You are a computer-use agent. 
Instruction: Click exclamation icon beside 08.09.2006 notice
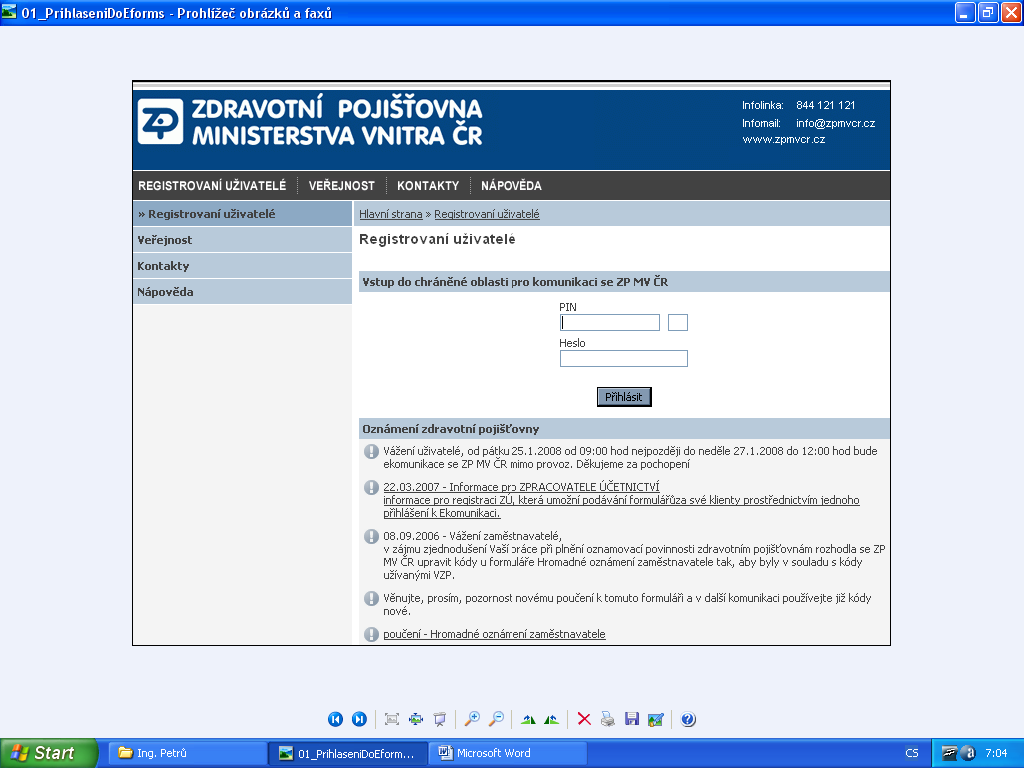(371, 536)
